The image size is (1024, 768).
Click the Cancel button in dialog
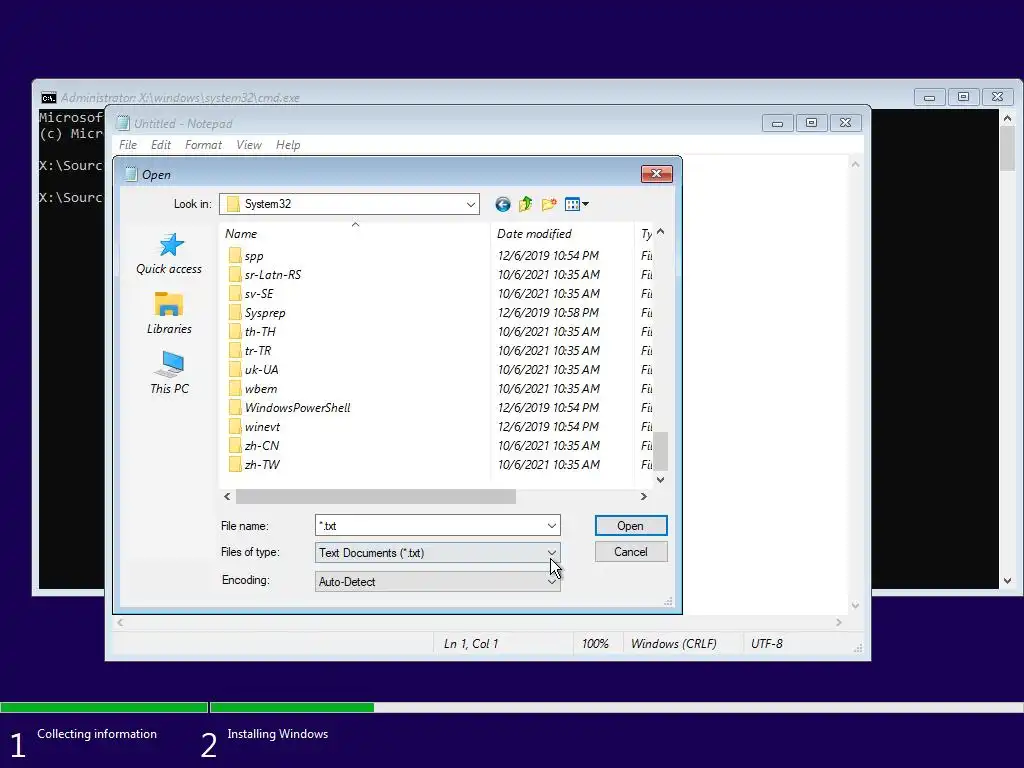(x=631, y=552)
